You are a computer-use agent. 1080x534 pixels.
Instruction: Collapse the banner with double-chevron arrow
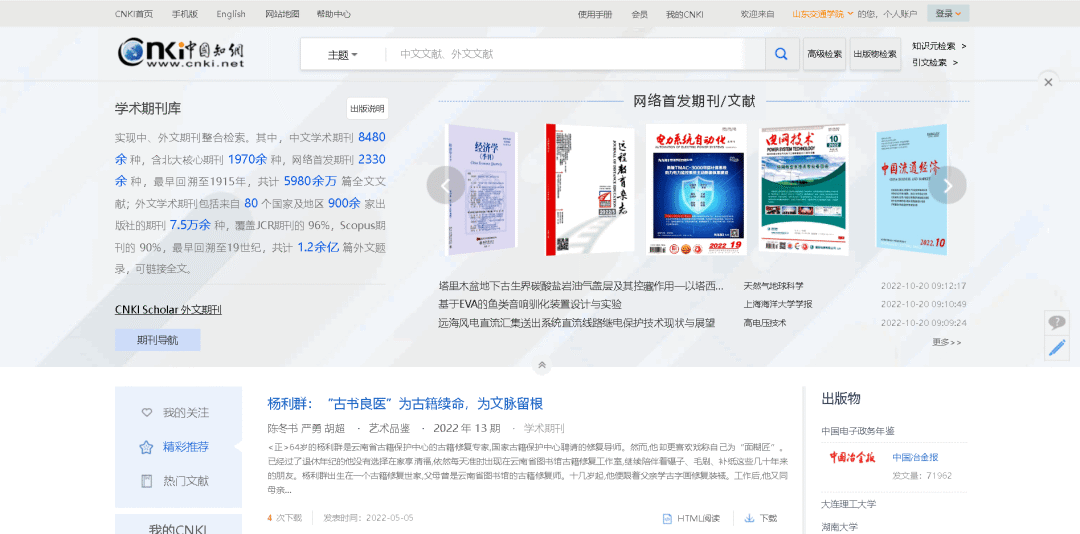(x=542, y=366)
